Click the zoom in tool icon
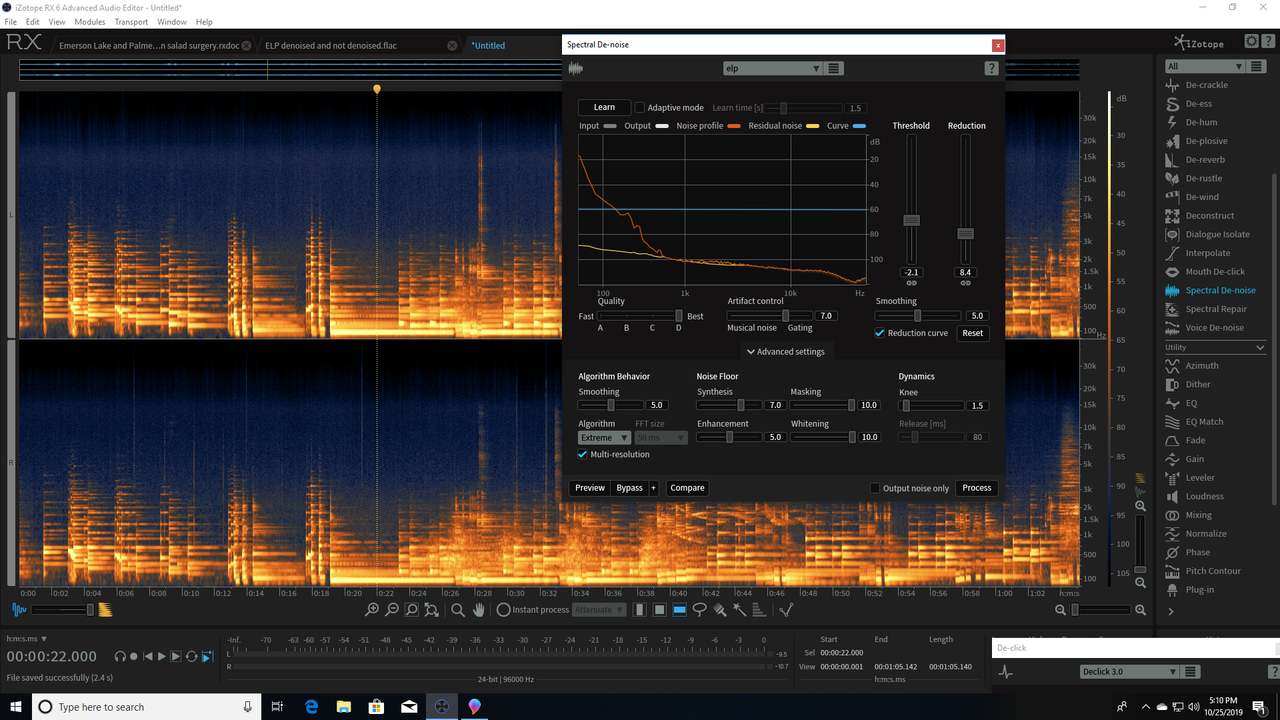 pos(372,609)
